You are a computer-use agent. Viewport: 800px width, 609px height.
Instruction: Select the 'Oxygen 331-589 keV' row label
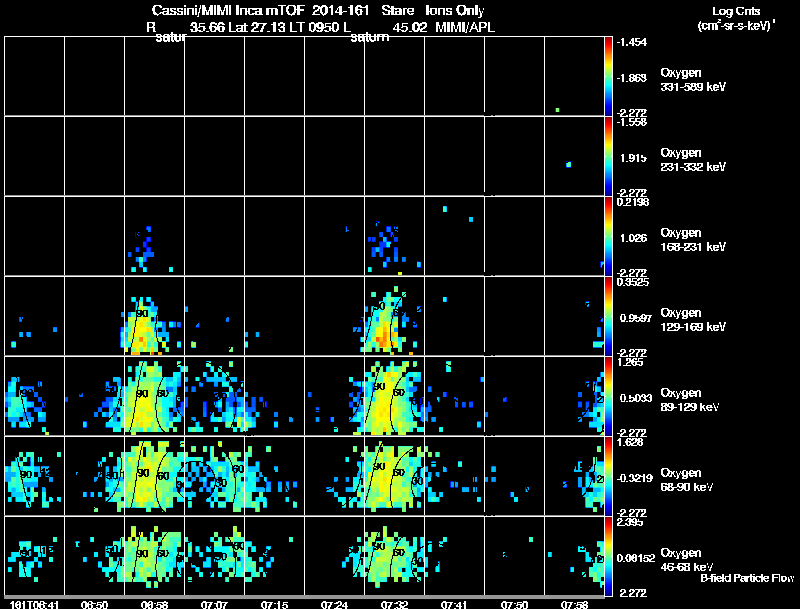pyautogui.click(x=693, y=80)
